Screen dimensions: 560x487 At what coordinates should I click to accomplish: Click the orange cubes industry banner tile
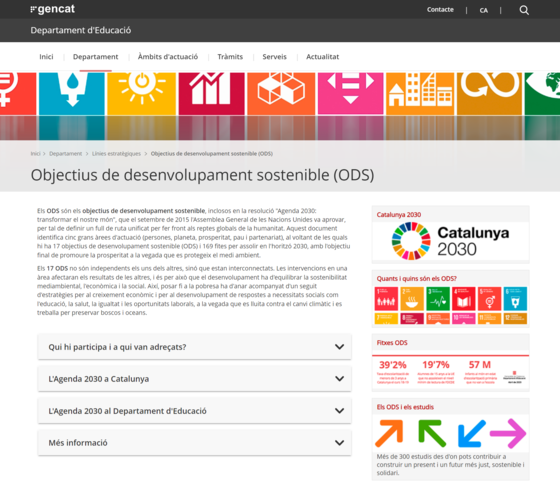pyautogui.click(x=281, y=94)
